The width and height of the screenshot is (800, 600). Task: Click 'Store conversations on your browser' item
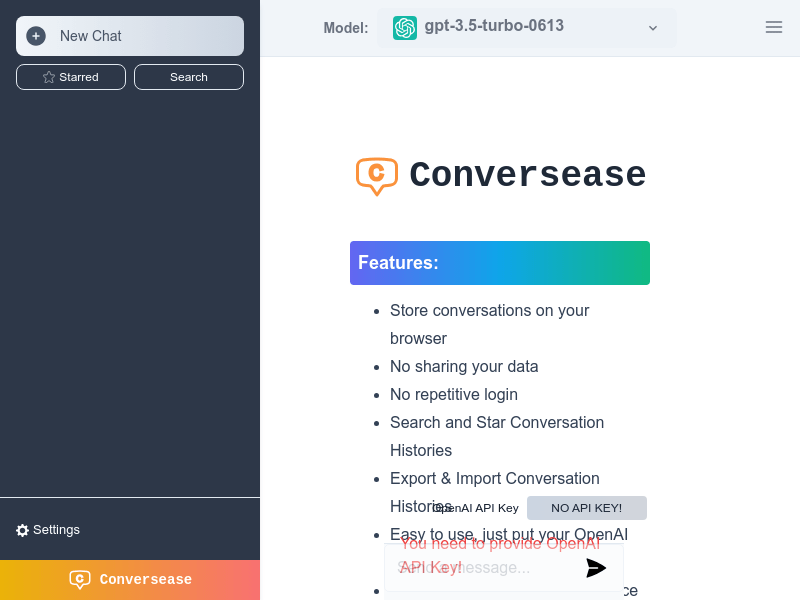pos(489,324)
